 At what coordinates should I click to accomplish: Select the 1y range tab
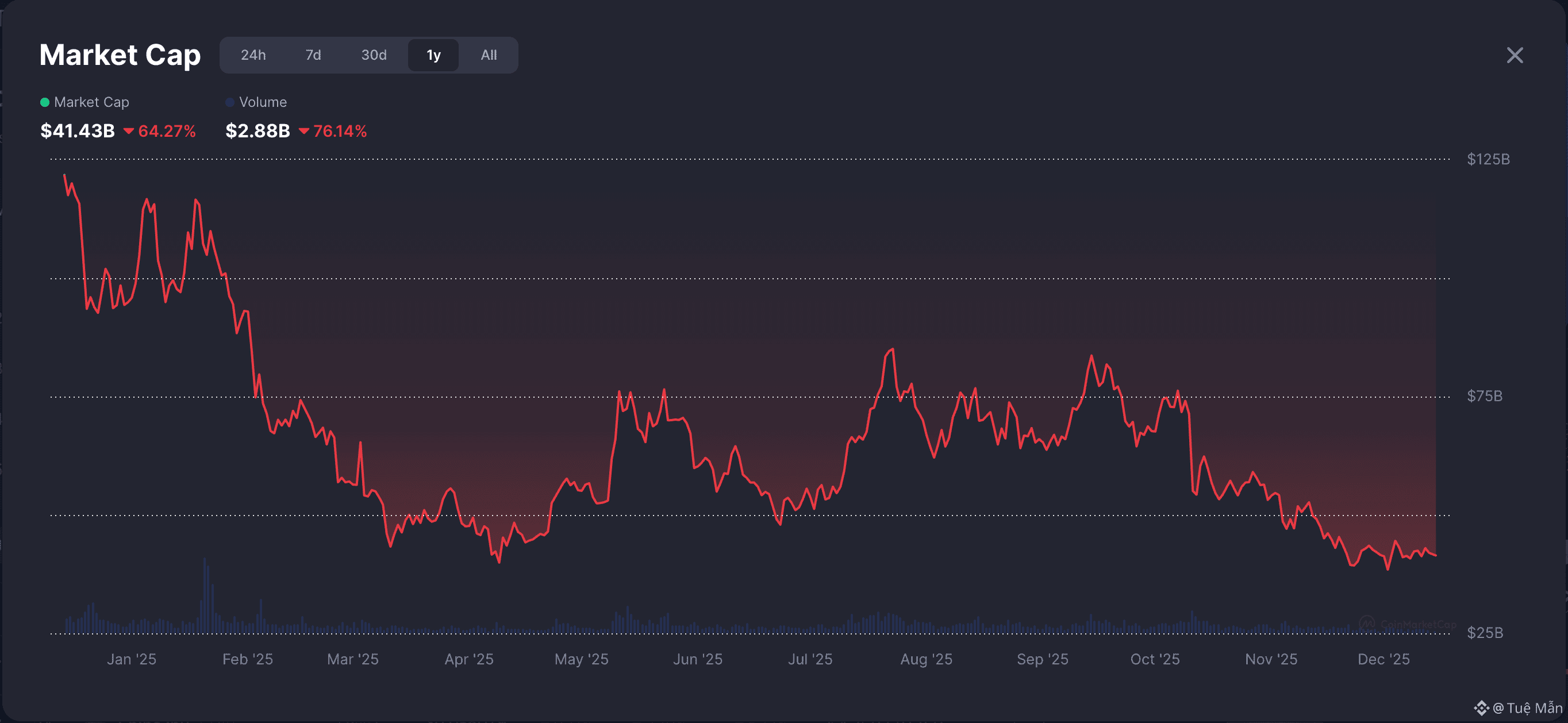click(x=433, y=55)
